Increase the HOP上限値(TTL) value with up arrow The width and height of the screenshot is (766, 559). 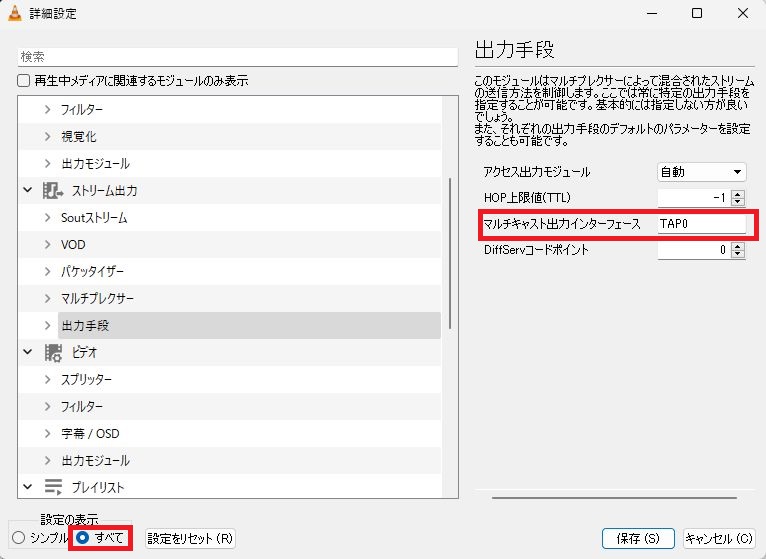tap(738, 194)
